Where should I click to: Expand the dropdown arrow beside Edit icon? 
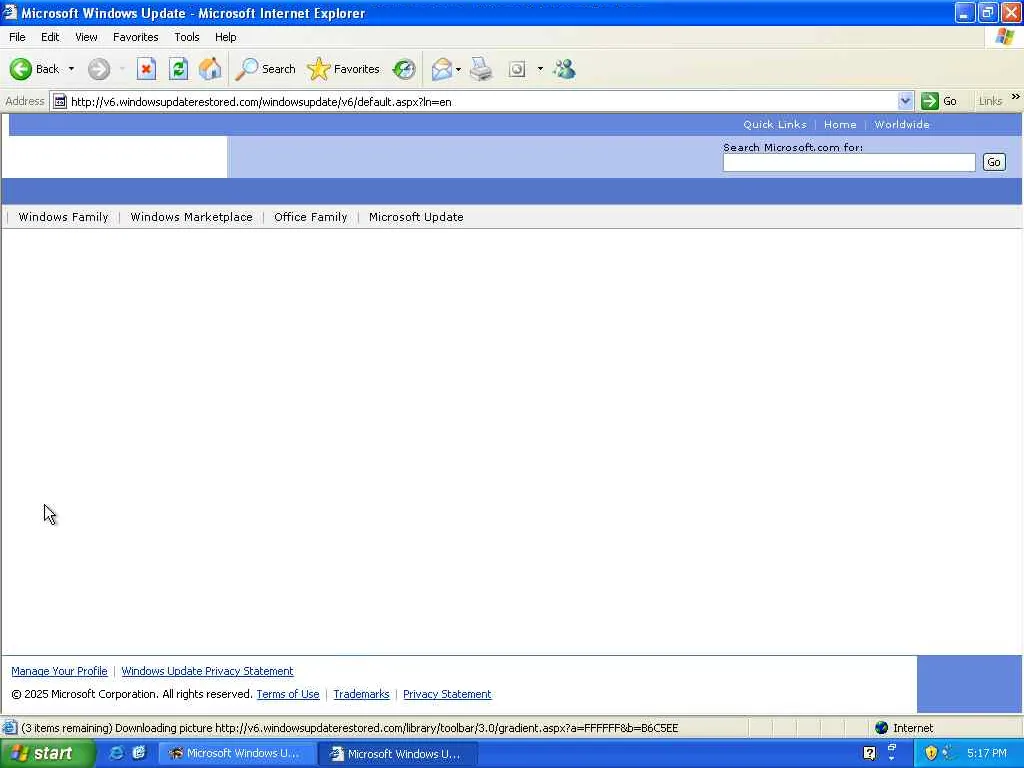[540, 69]
